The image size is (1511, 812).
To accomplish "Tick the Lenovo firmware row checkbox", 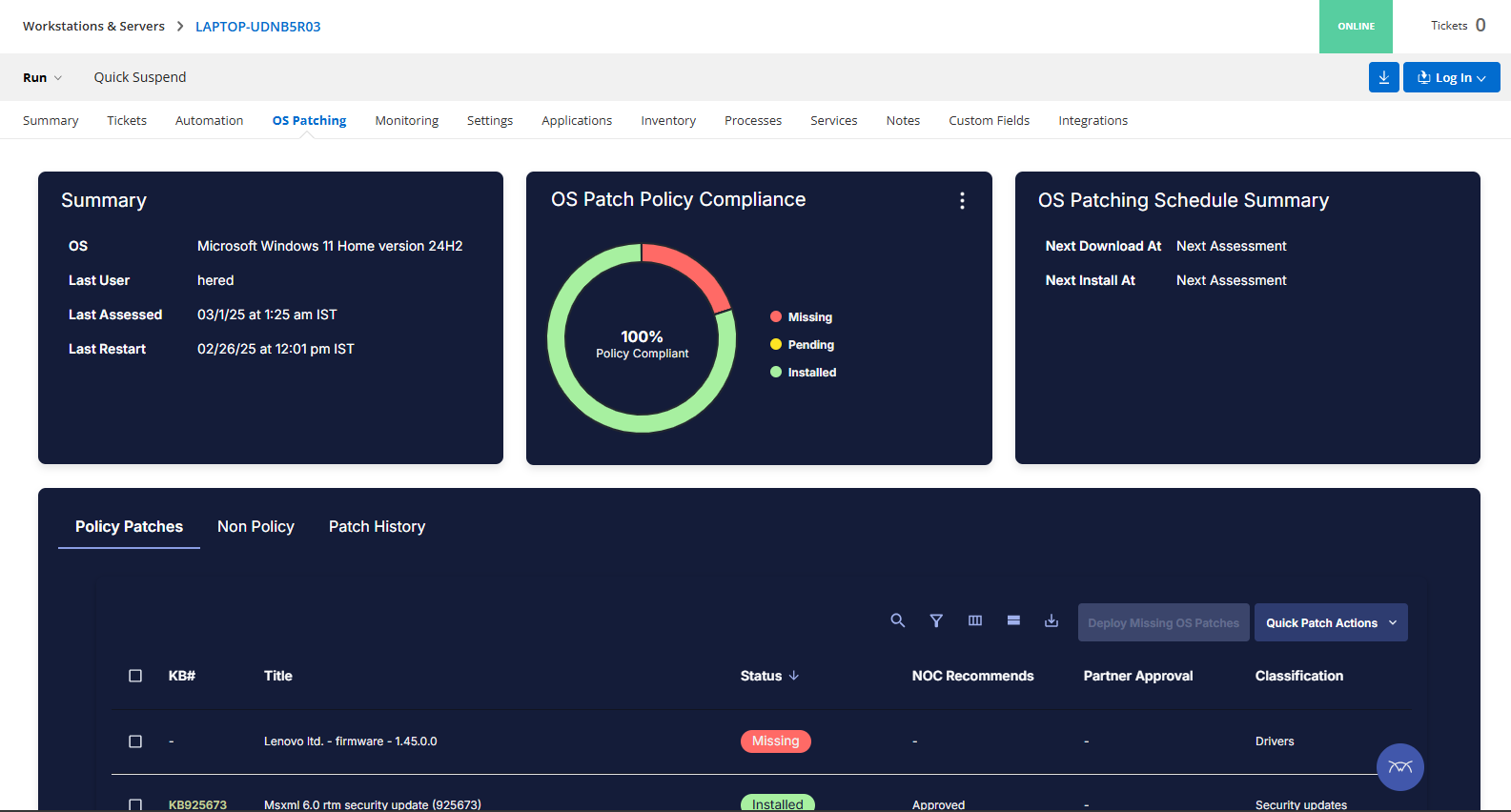I will click(x=135, y=741).
